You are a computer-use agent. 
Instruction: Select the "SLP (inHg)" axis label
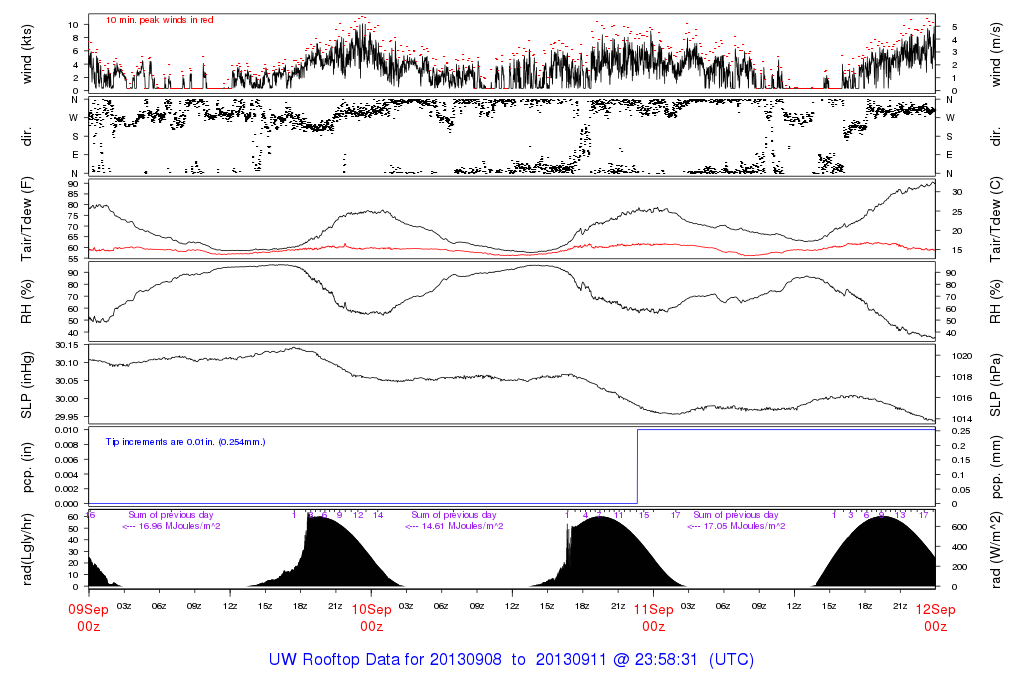coord(27,385)
